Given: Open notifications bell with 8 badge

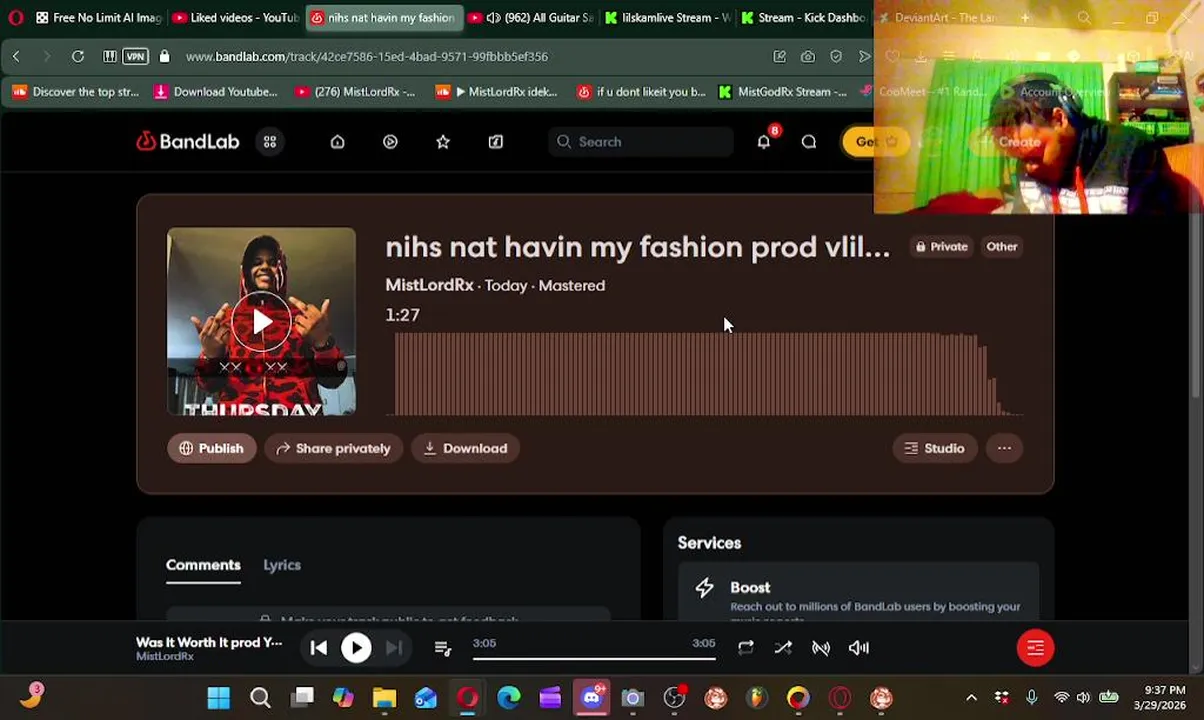Looking at the screenshot, I should pos(764,141).
